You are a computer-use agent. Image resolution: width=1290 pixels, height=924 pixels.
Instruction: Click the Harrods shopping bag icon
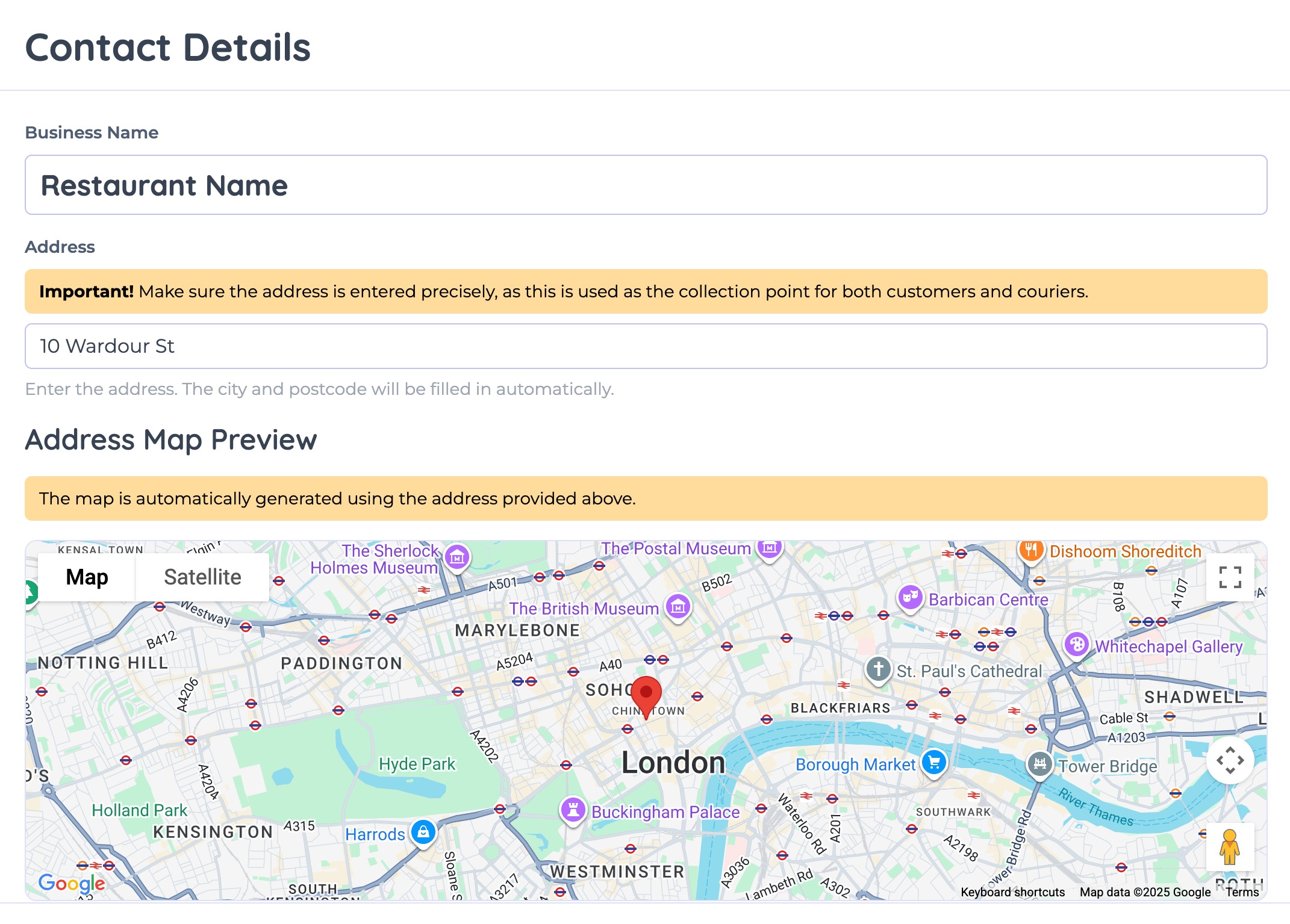pyautogui.click(x=423, y=833)
